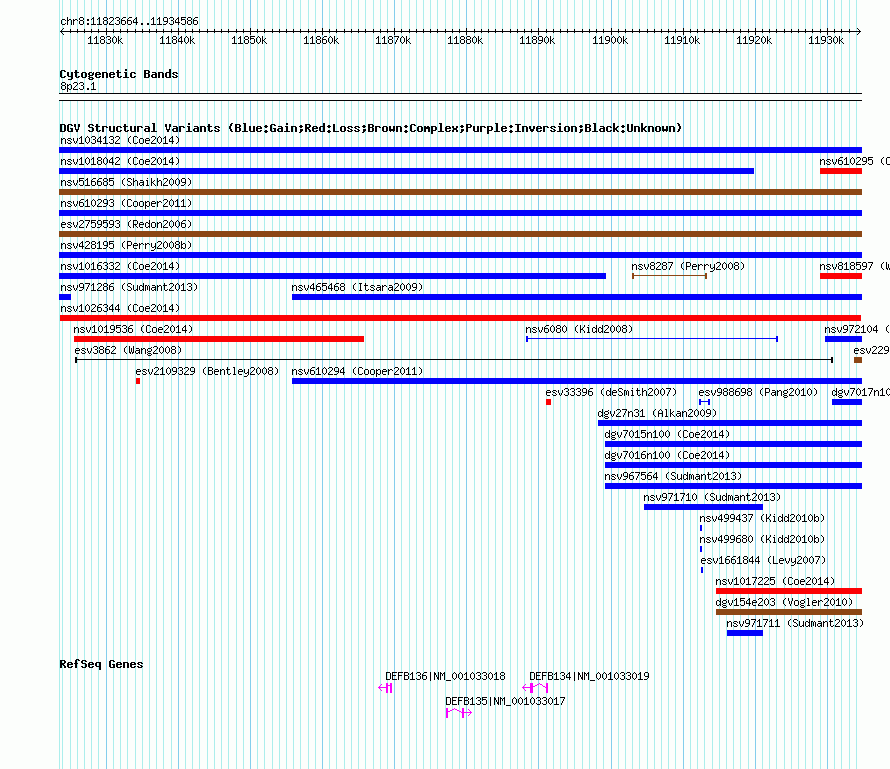Click the nsv6080 (Kidd2008) thin blue glyph
Viewport: 890px width, 769px height.
(x=652, y=339)
